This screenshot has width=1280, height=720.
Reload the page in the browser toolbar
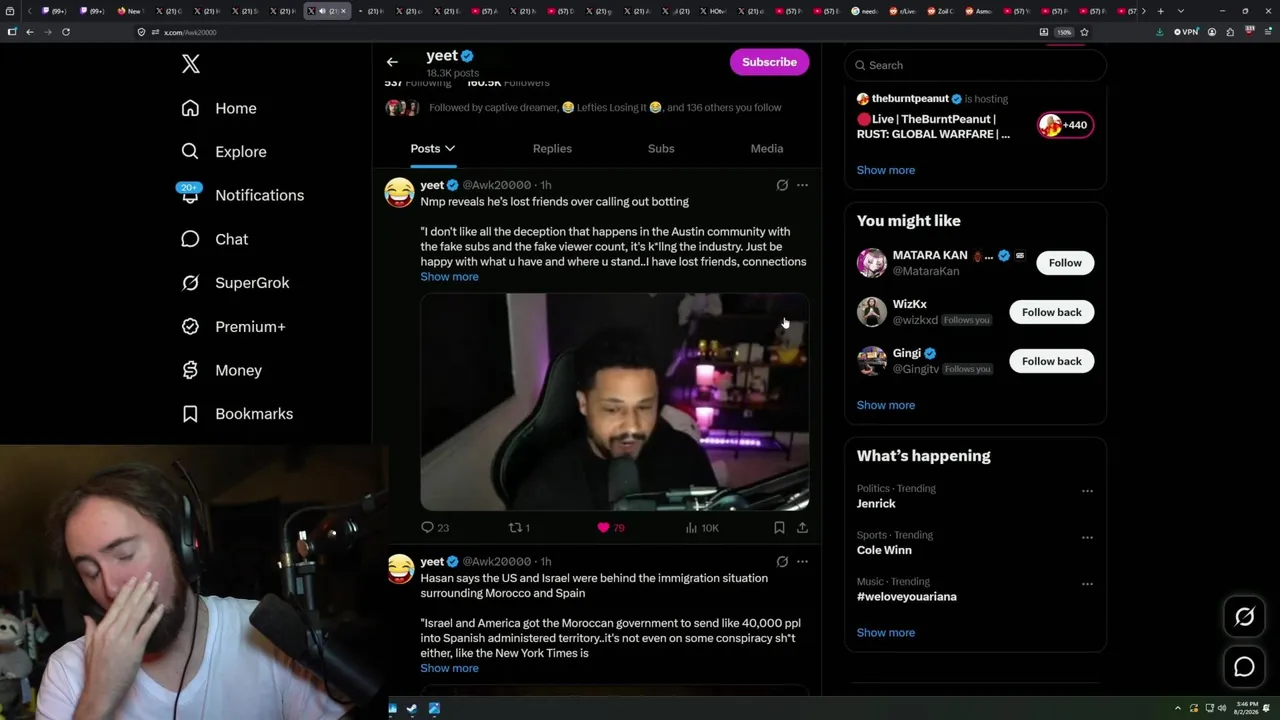[x=66, y=32]
